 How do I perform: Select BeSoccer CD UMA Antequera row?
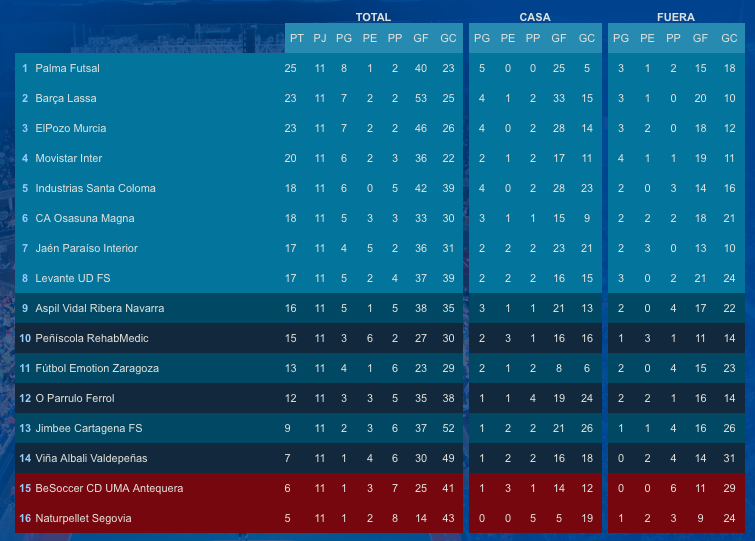tap(109, 488)
